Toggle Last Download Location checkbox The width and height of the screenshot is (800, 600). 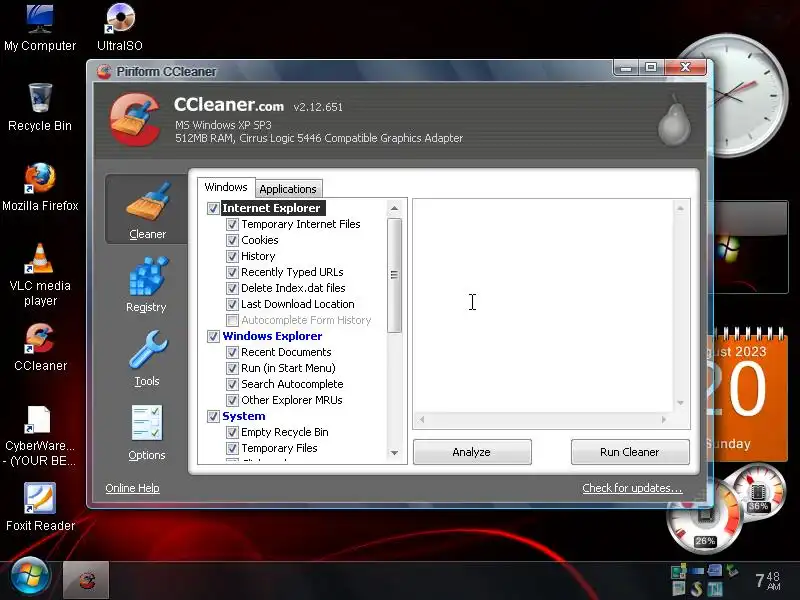[232, 304]
